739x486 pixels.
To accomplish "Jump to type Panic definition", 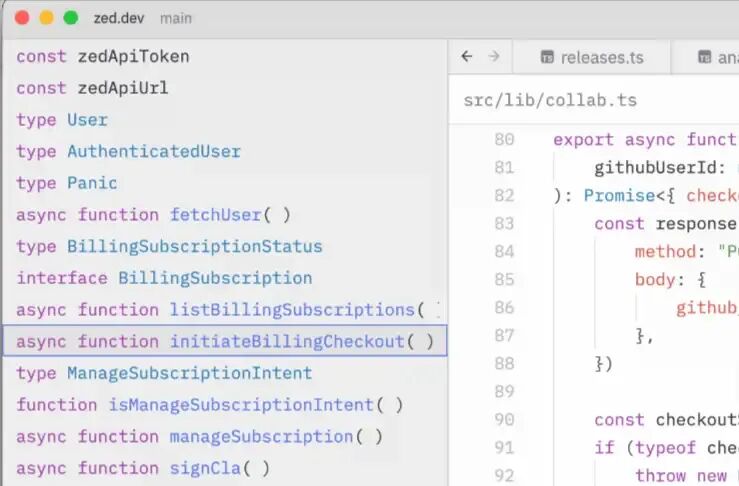I will 225,183.
